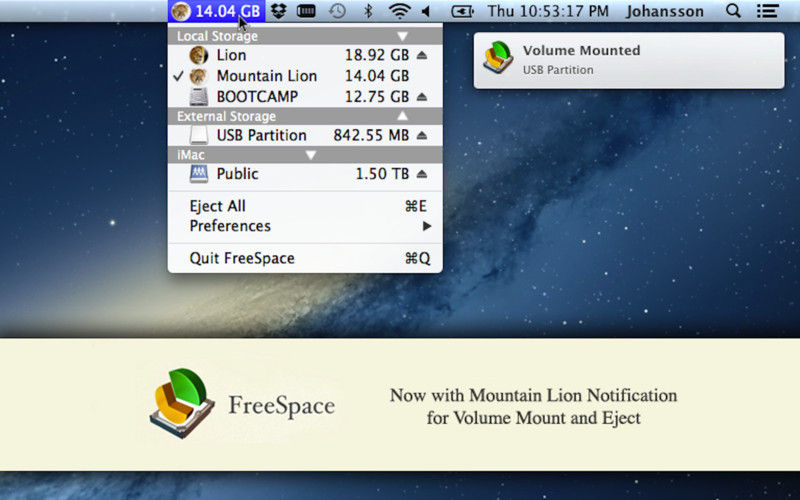Screen dimensions: 800x500
Task: Collapse the iMac section triangle
Action: click(311, 155)
